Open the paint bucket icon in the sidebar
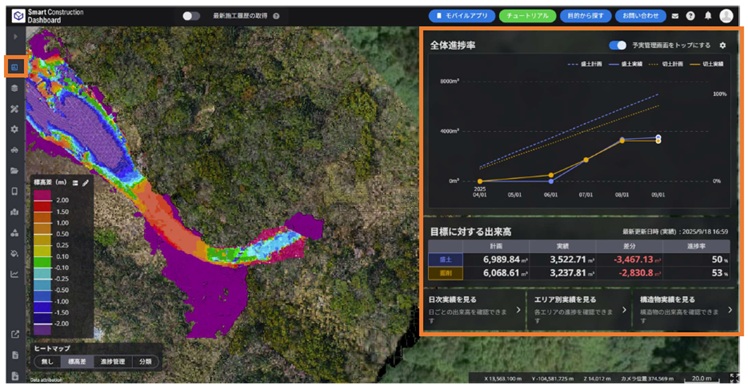This screenshot has width=748, height=387. [15, 253]
